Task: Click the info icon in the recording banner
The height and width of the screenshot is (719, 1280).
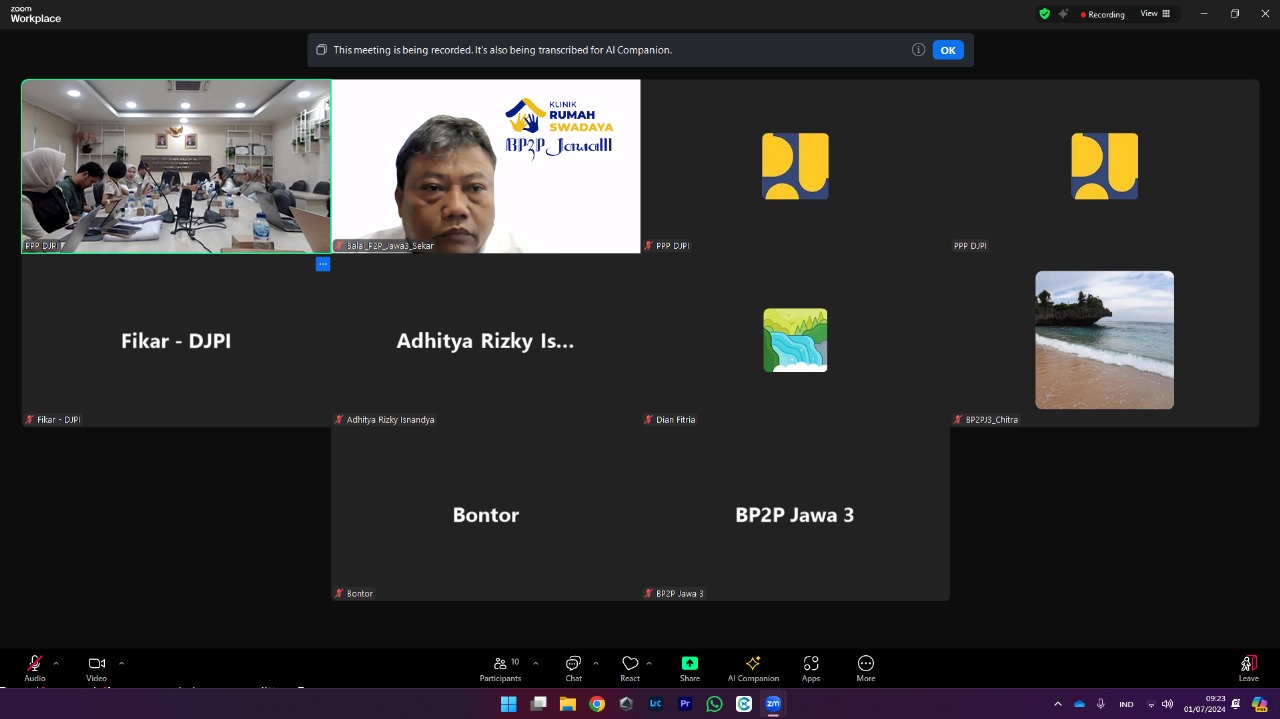Action: click(x=918, y=50)
